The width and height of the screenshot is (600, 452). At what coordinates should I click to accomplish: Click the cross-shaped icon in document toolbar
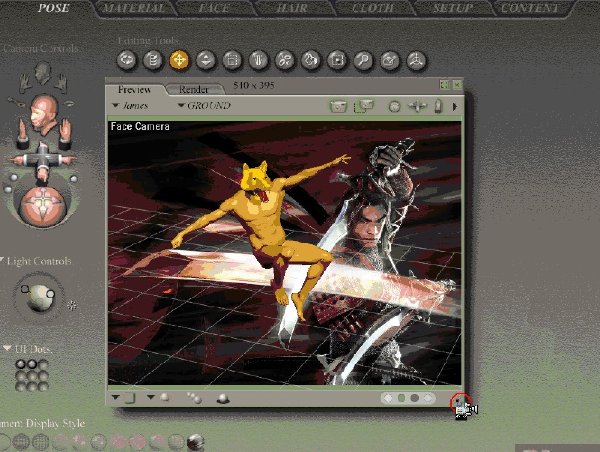coord(417,106)
